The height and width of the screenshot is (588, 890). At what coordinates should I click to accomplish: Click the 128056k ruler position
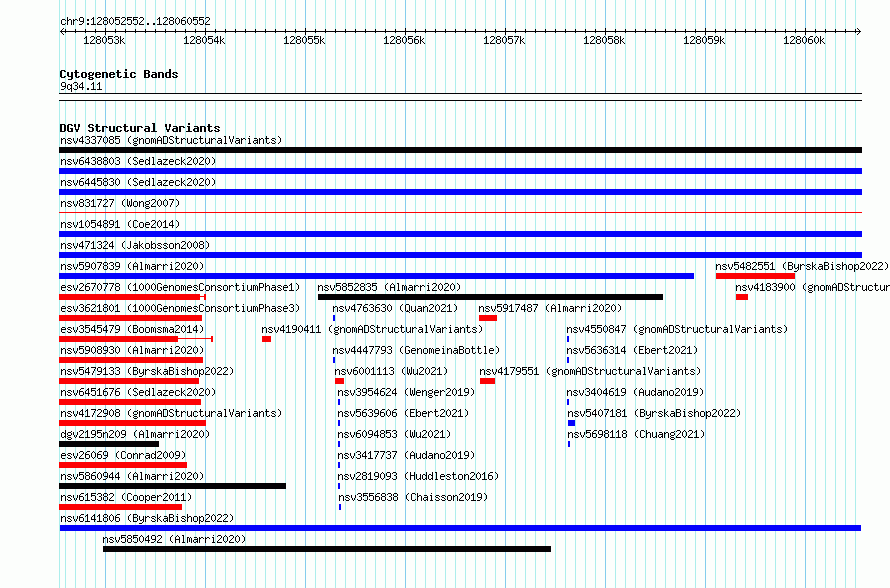404,40
